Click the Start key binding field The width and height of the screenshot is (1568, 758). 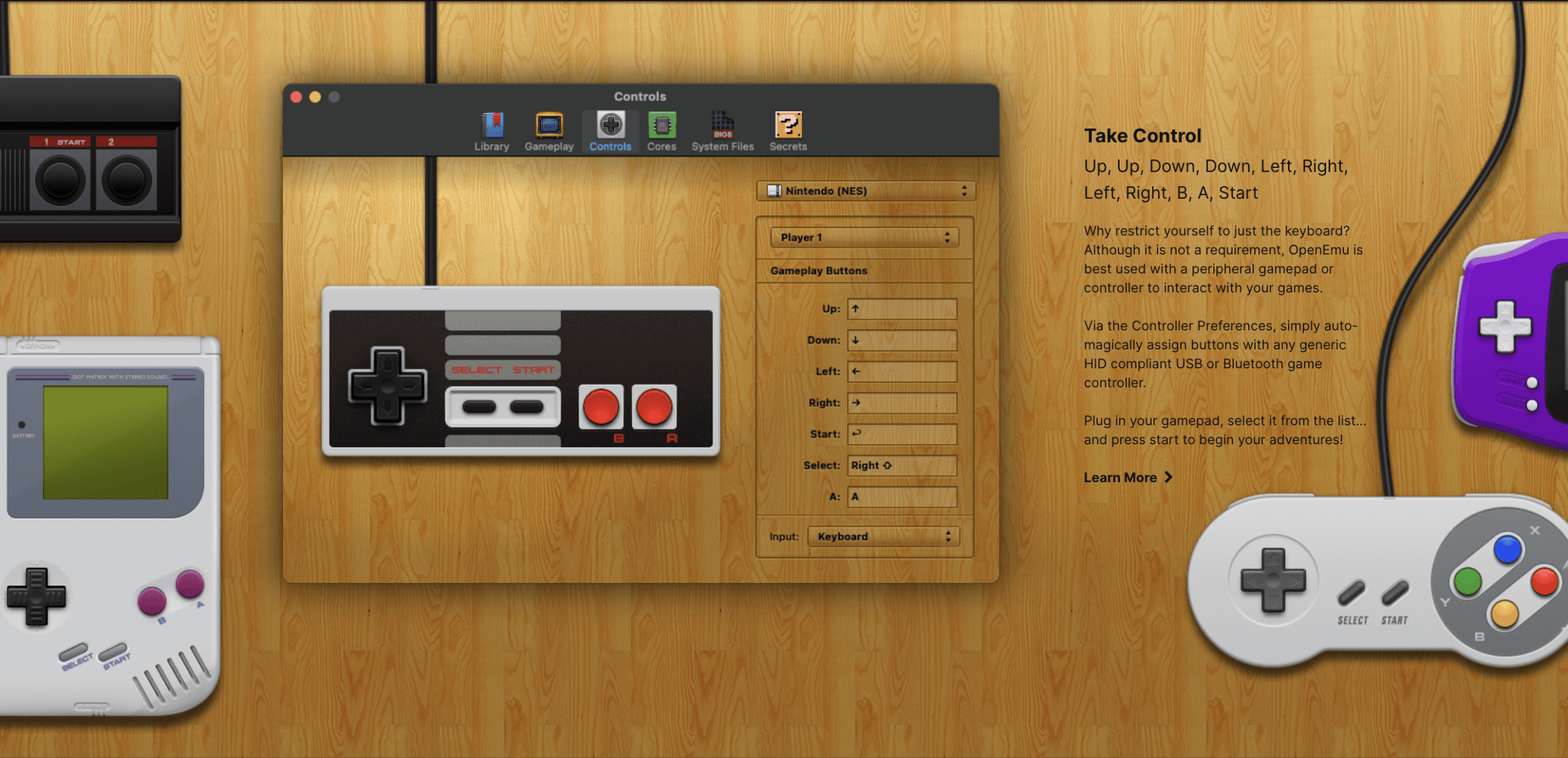click(902, 434)
